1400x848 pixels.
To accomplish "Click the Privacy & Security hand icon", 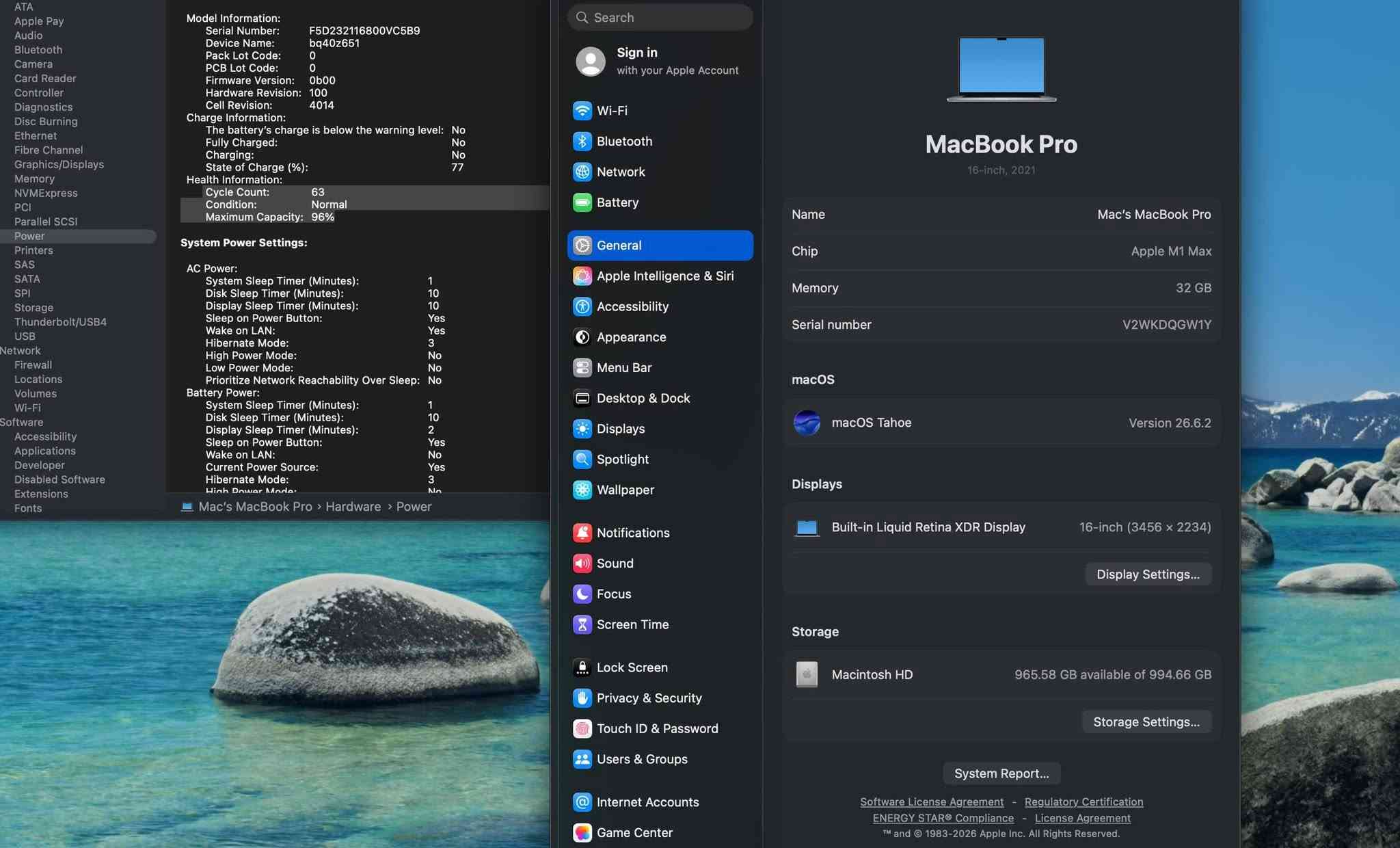I will click(x=582, y=698).
